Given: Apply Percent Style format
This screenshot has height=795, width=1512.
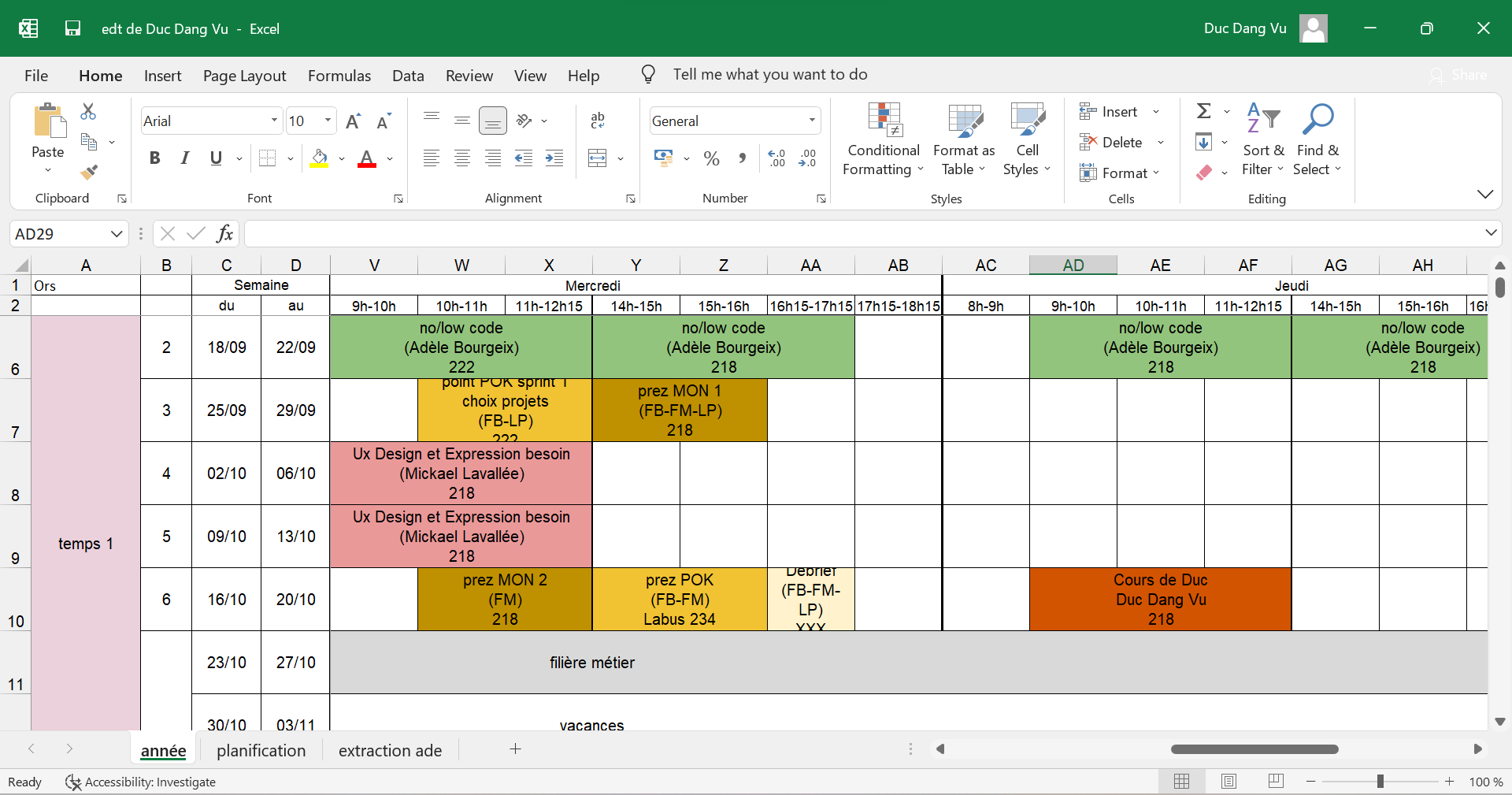Looking at the screenshot, I should coord(712,158).
